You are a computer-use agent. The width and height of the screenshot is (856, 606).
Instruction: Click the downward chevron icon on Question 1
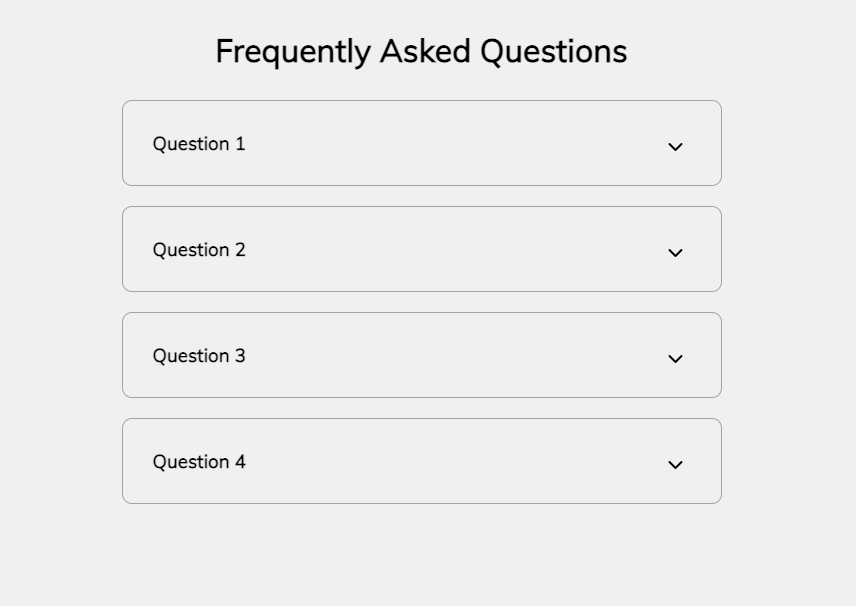(675, 146)
